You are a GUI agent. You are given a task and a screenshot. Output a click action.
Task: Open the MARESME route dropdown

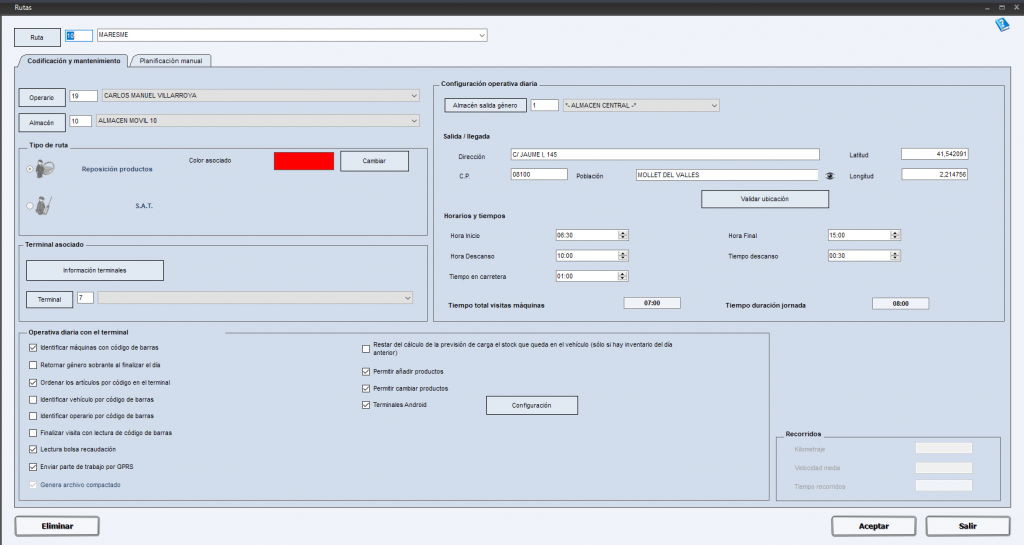click(482, 35)
